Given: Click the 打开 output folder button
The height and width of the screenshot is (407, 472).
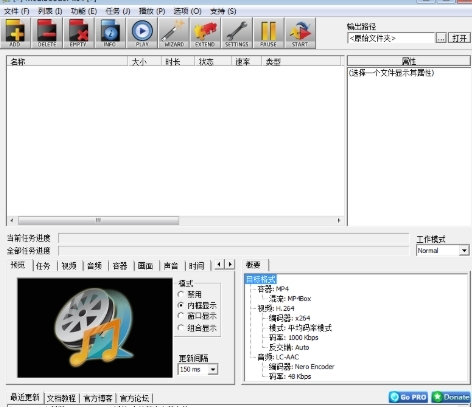Looking at the screenshot, I should coord(459,38).
